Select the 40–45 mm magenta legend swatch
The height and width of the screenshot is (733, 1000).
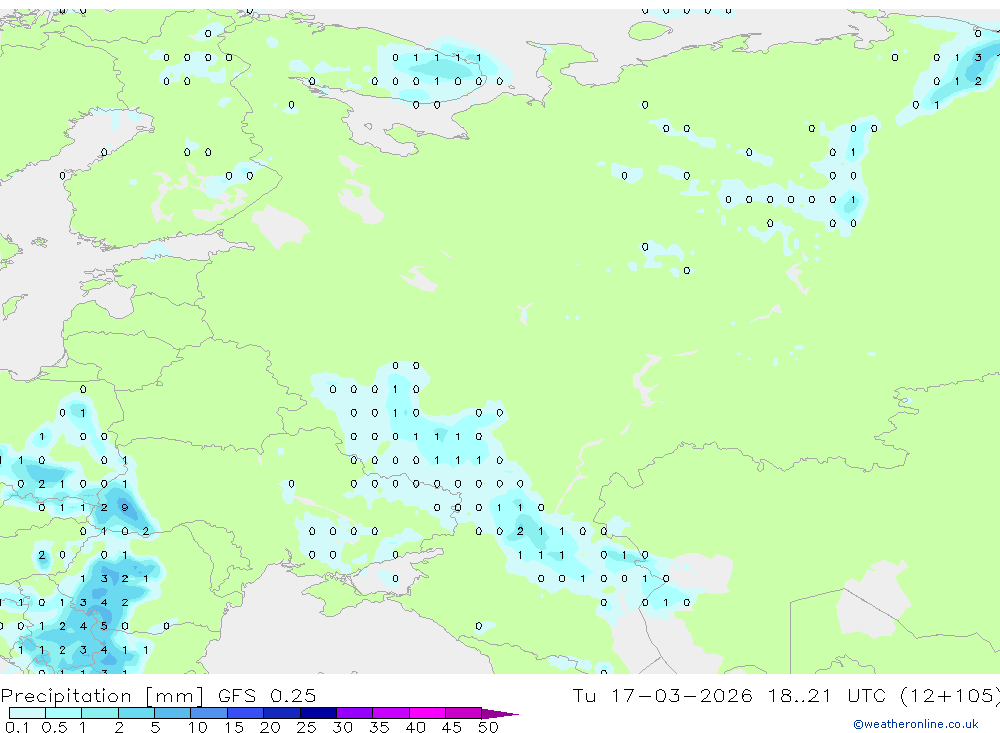[427, 713]
